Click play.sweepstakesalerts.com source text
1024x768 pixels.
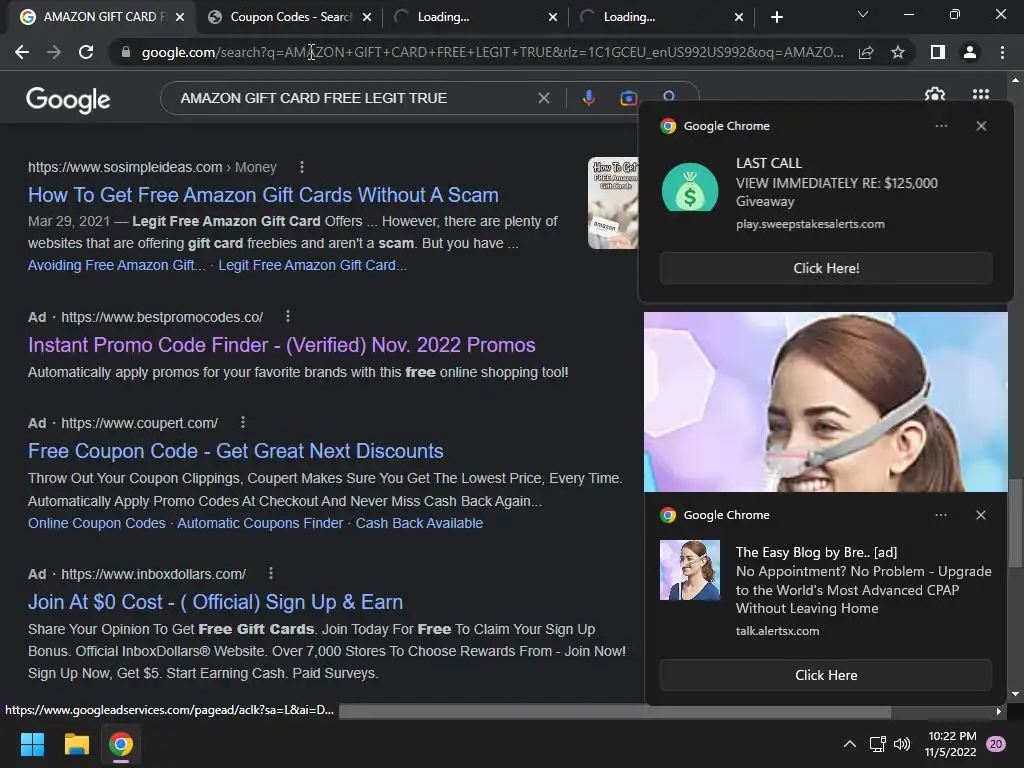[810, 224]
